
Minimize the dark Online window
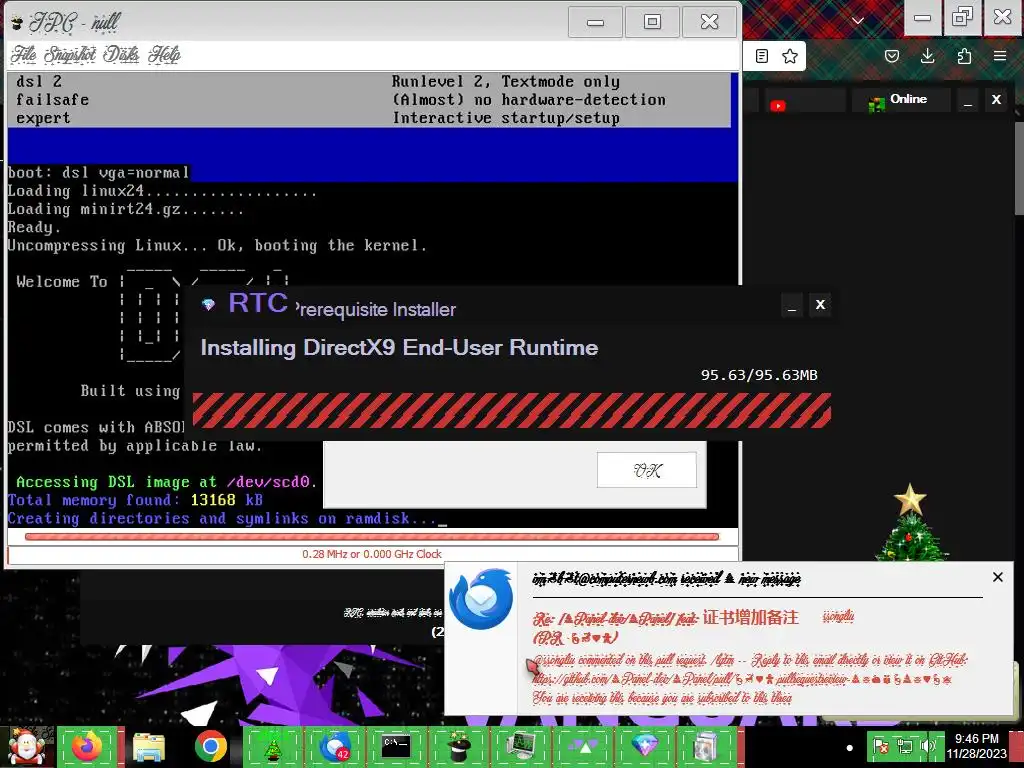pos(968,100)
